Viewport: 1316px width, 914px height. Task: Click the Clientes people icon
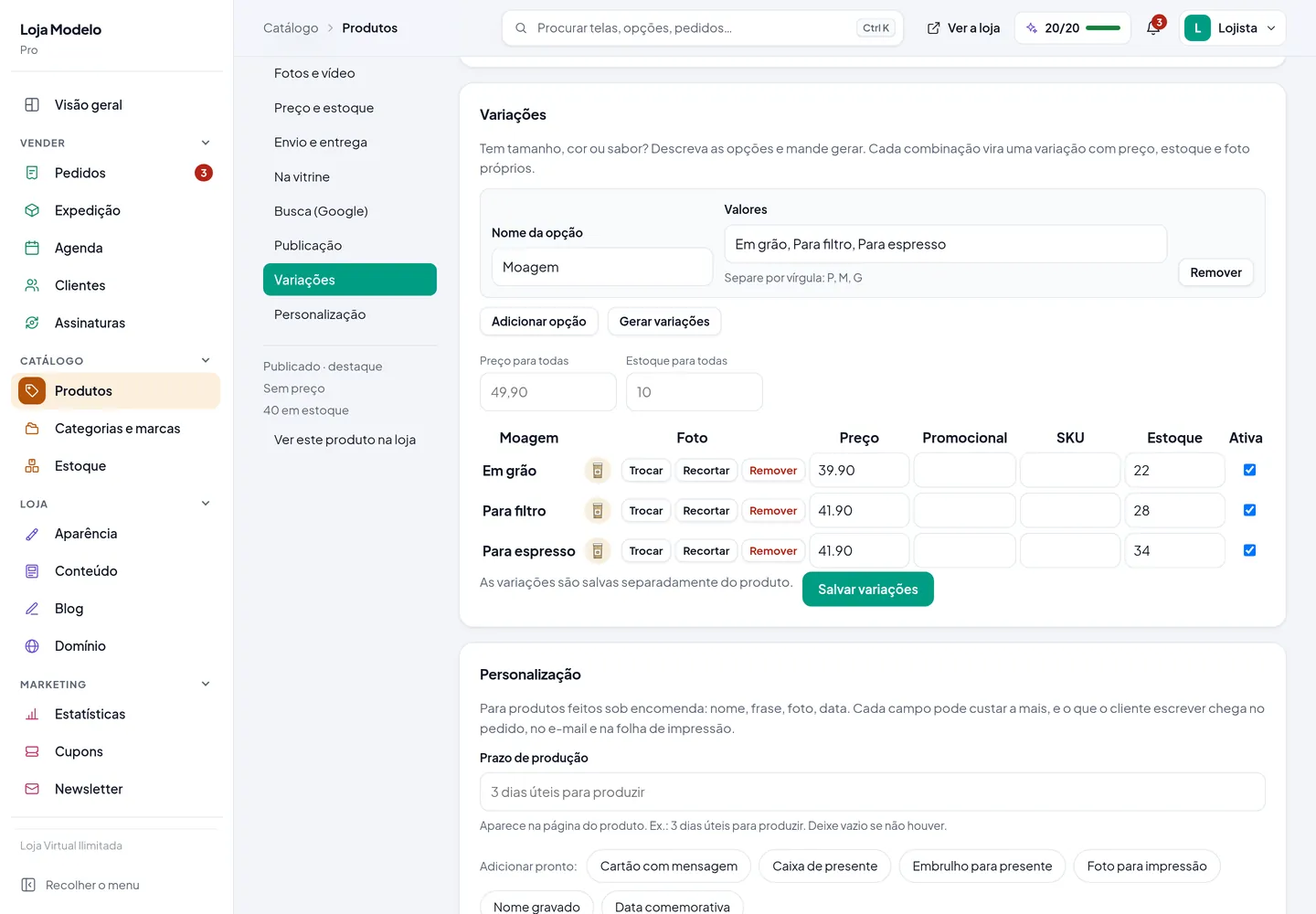32,285
